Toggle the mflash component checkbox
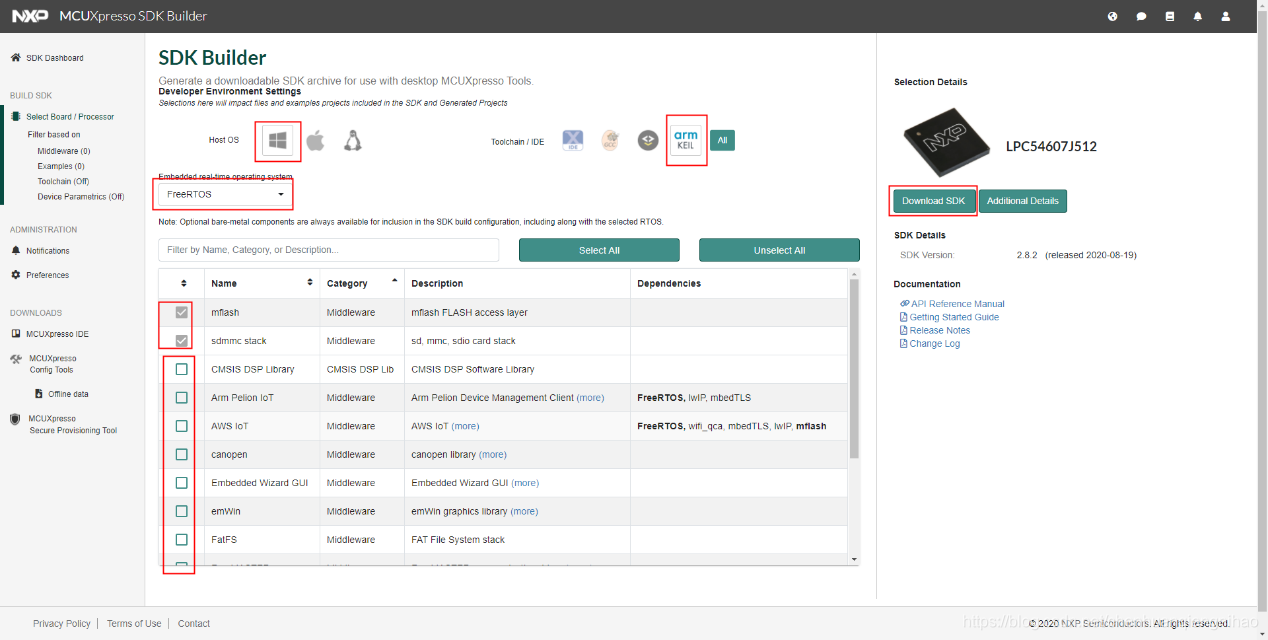The height and width of the screenshot is (640, 1268). [x=181, y=312]
